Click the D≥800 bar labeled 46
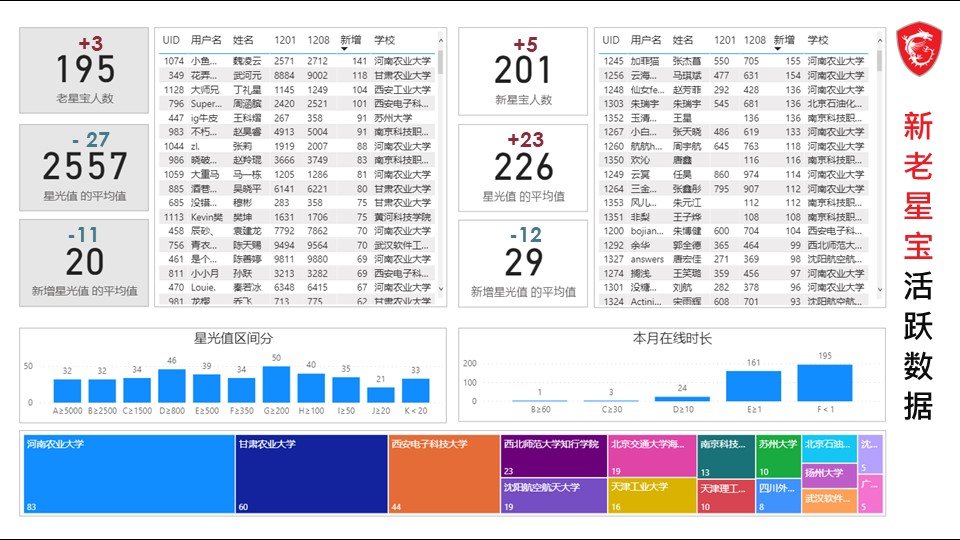This screenshot has width=960, height=540. point(172,386)
